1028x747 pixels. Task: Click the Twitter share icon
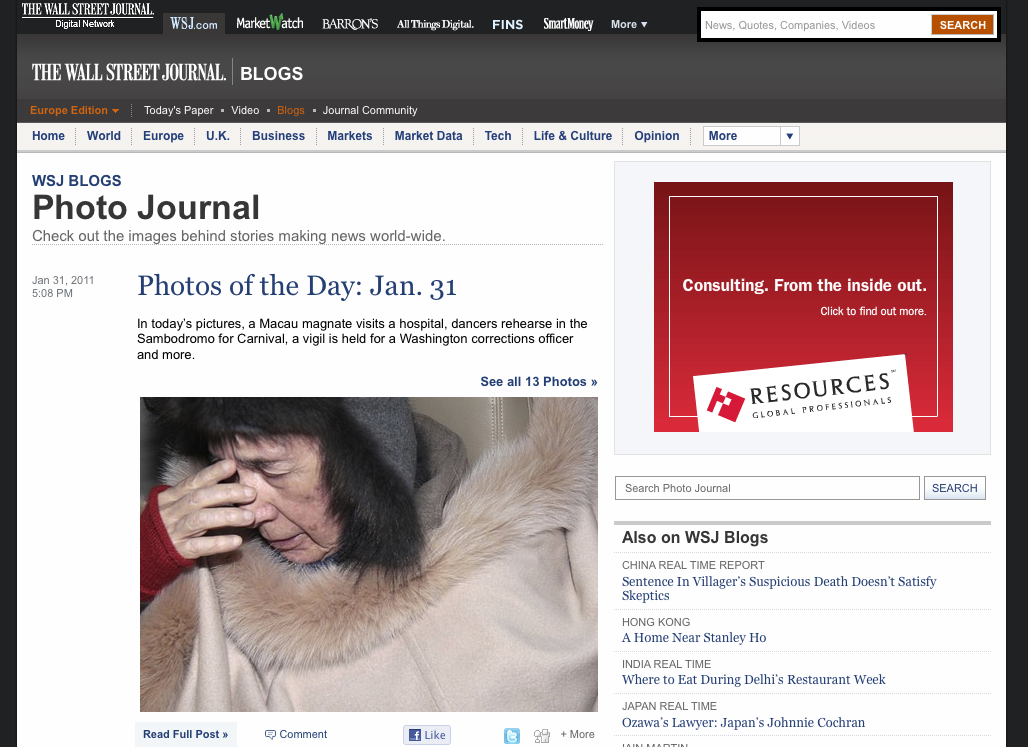[x=512, y=736]
